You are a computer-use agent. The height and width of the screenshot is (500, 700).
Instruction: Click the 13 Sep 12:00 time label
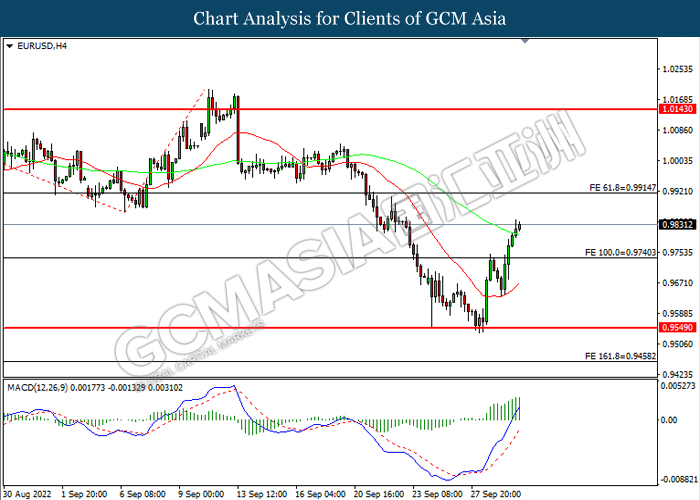pos(262,494)
